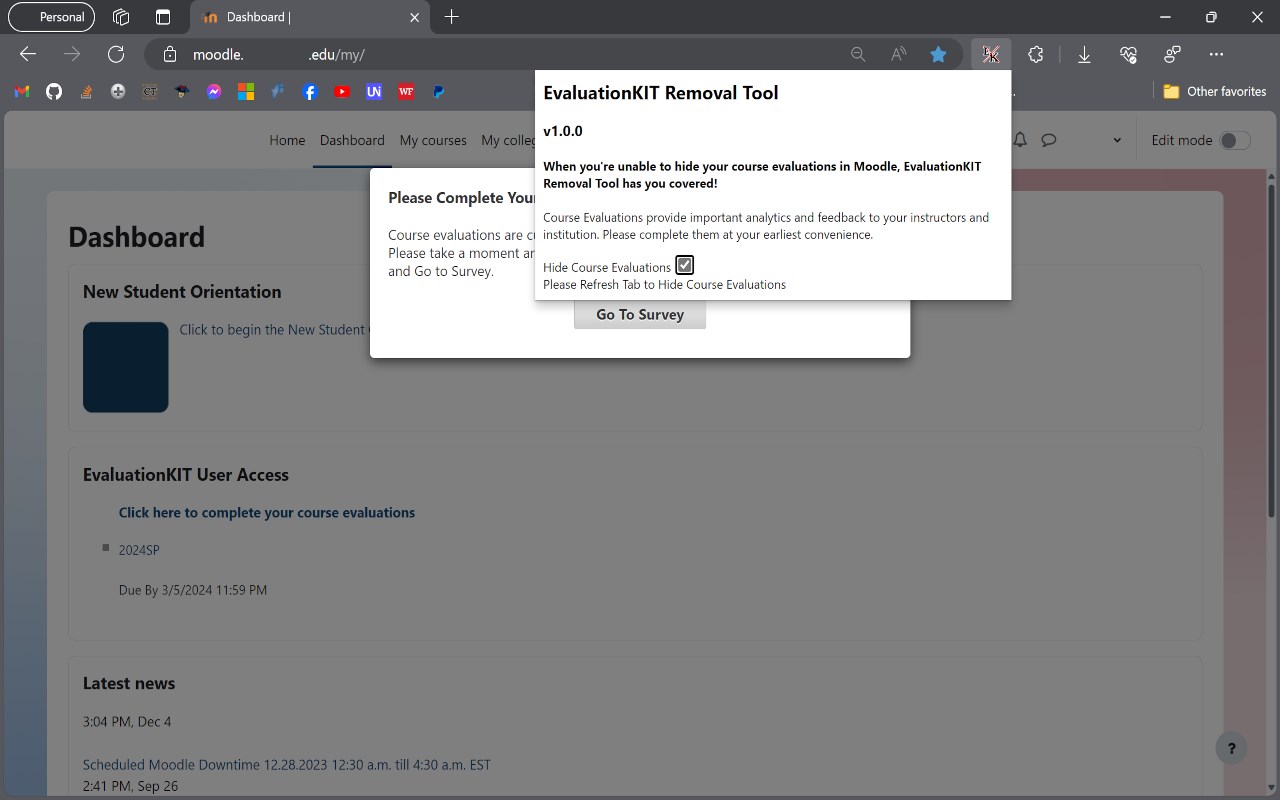The image size is (1280, 800).
Task: Click the v1.0.0 version text
Action: tap(563, 131)
